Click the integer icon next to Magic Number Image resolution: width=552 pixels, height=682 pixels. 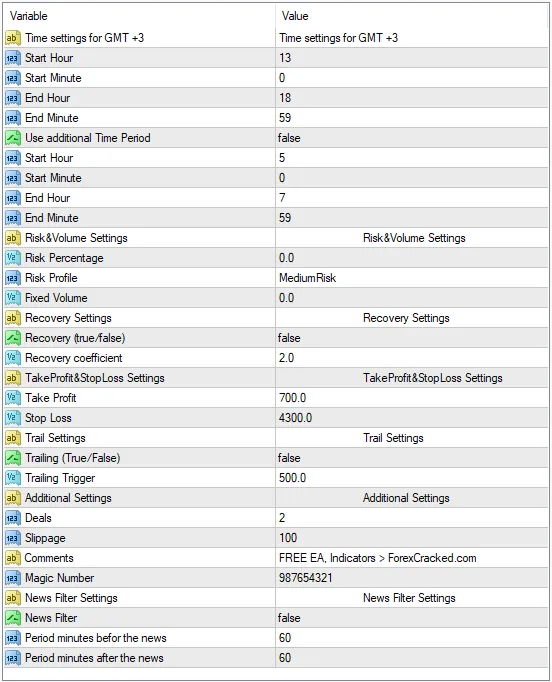[x=13, y=578]
